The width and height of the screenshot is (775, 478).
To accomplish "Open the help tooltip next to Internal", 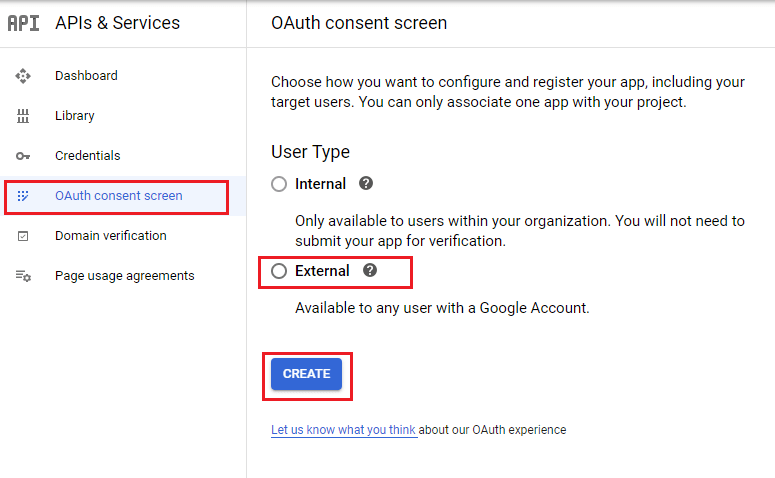I will [366, 184].
